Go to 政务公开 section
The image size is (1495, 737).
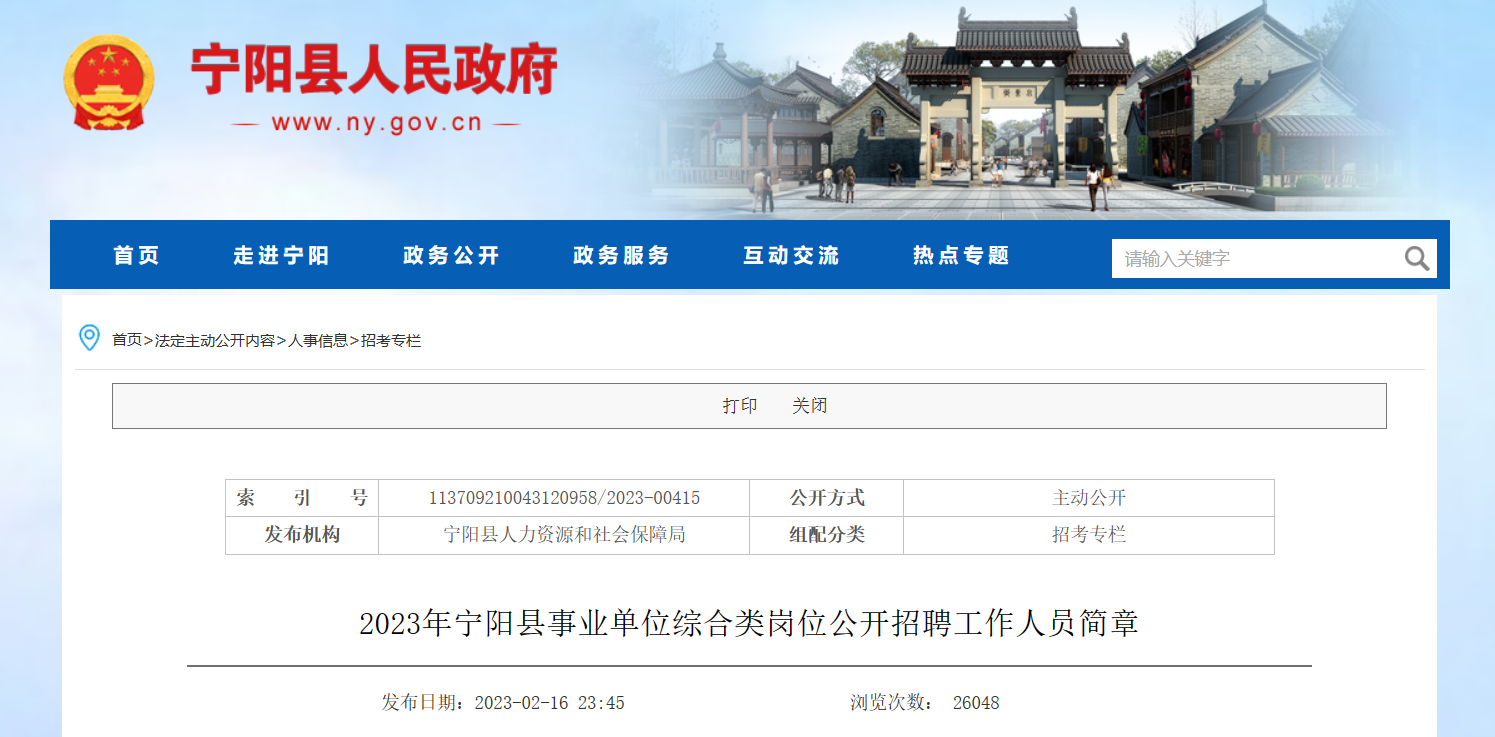(x=451, y=256)
